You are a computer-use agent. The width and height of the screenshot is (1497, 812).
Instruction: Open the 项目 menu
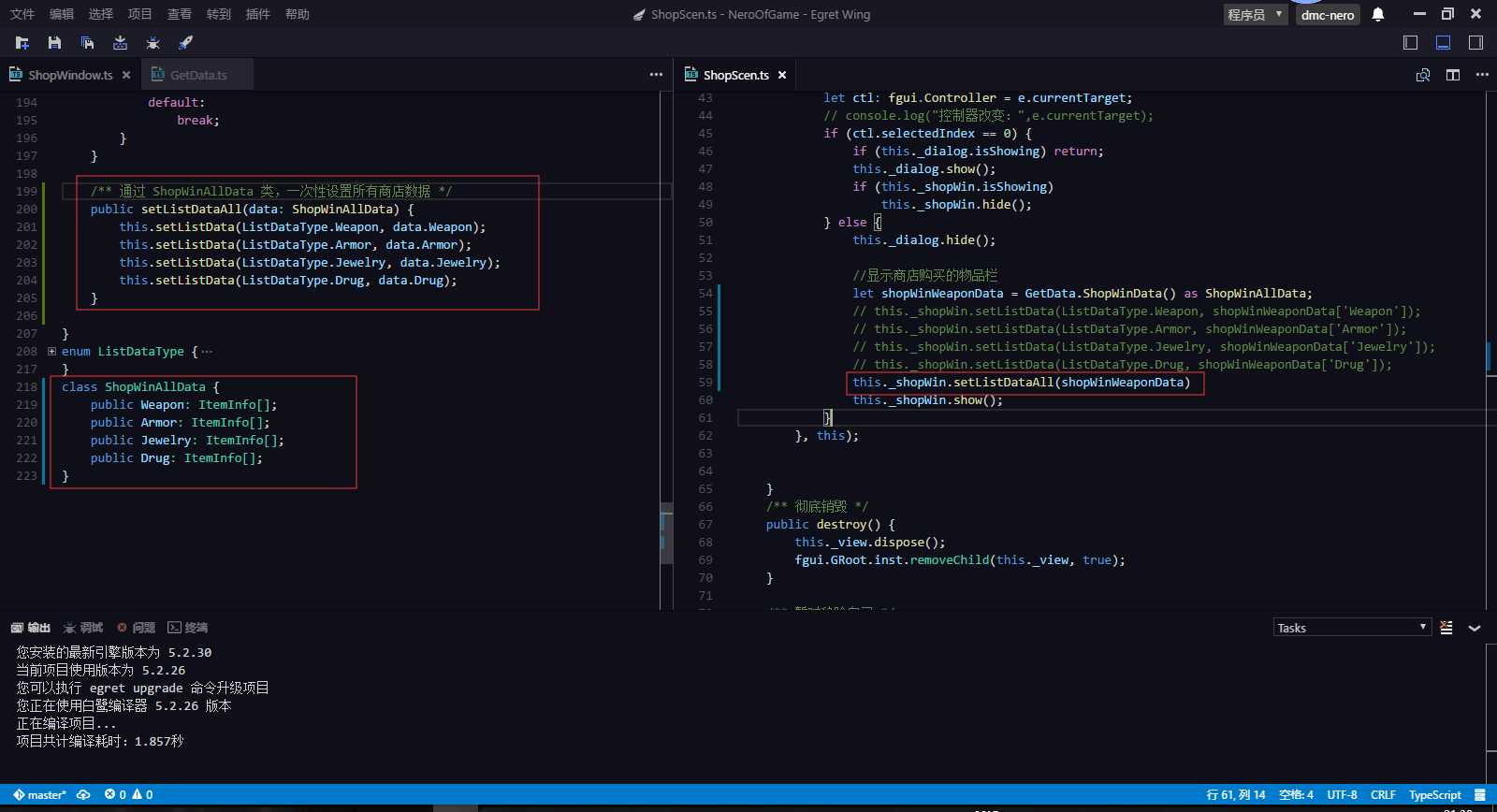coord(140,14)
